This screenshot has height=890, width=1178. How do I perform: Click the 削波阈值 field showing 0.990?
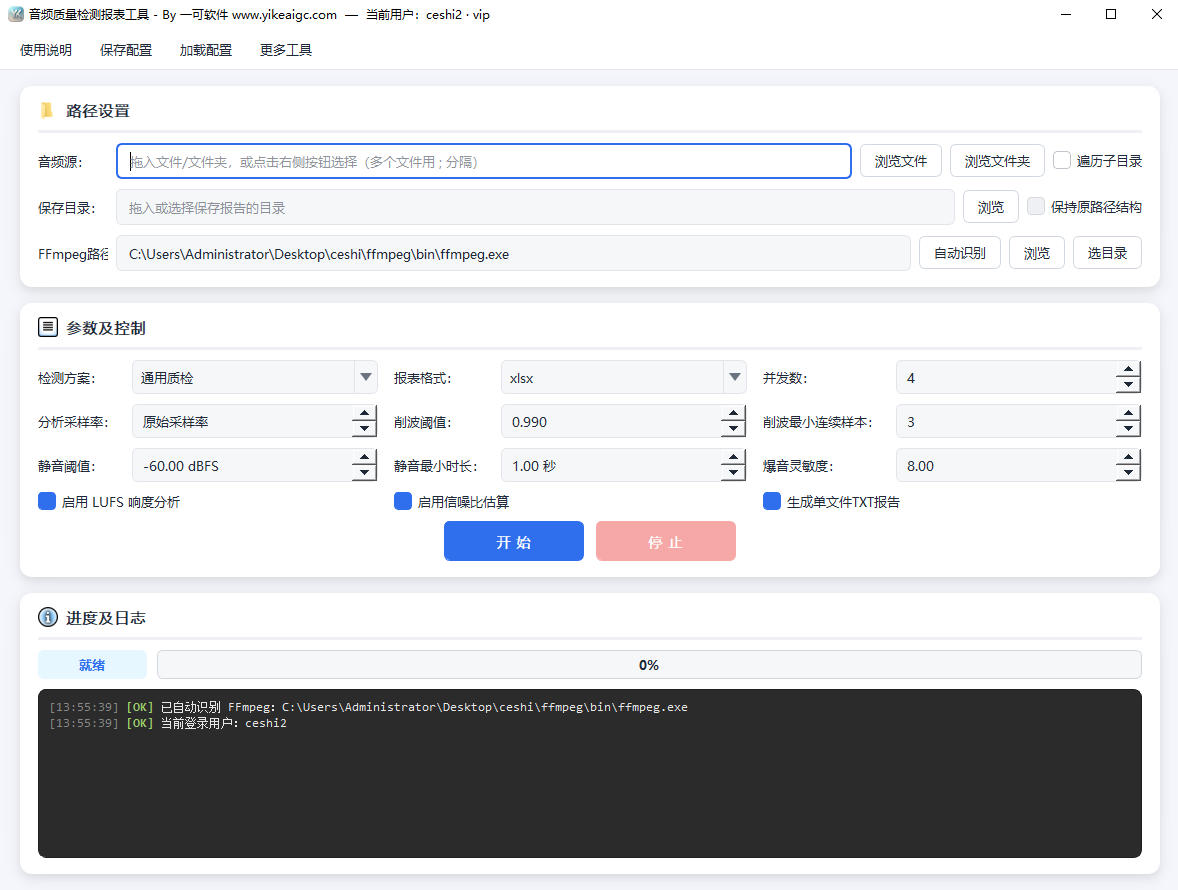[x=611, y=422]
